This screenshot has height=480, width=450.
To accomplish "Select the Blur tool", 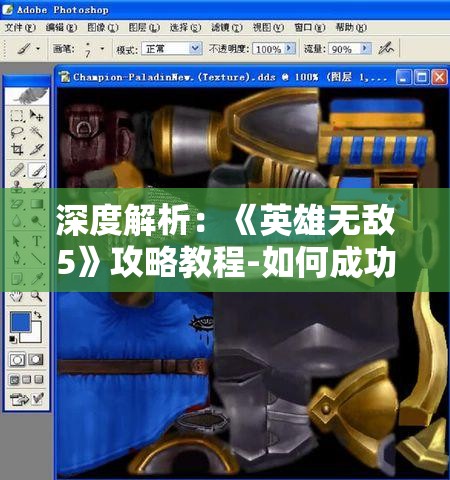I will click(17, 220).
